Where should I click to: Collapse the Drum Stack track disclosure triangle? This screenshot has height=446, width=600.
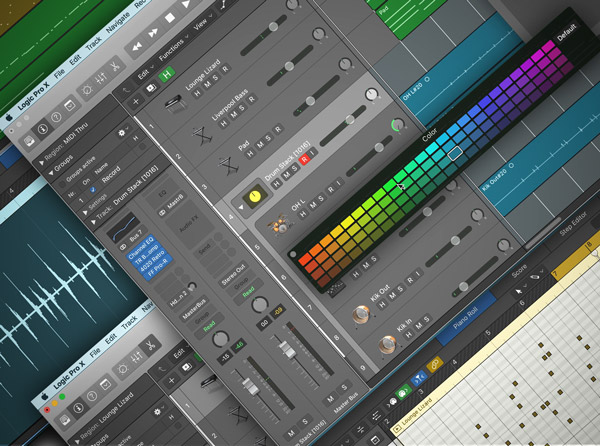(241, 207)
